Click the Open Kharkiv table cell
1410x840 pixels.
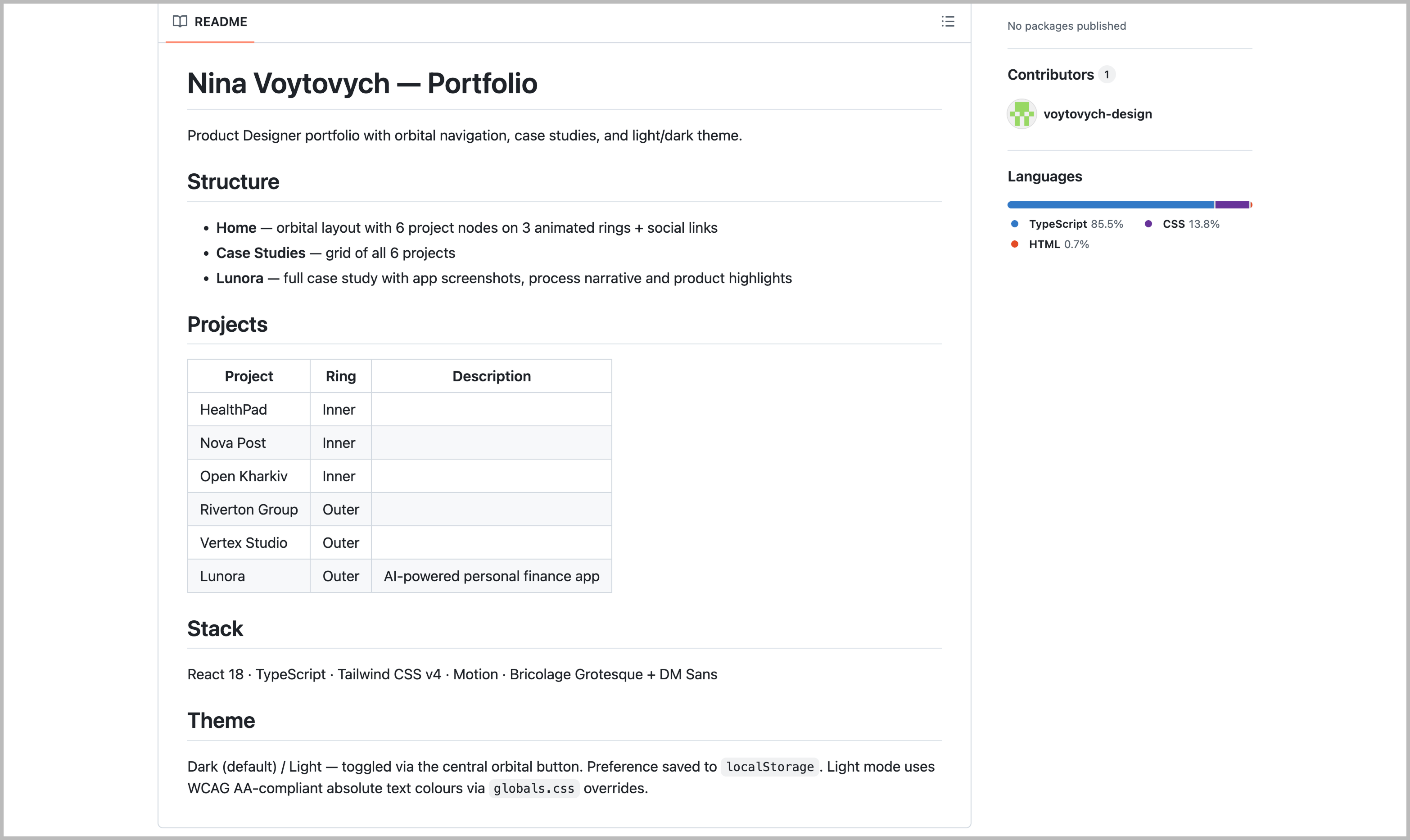click(249, 477)
